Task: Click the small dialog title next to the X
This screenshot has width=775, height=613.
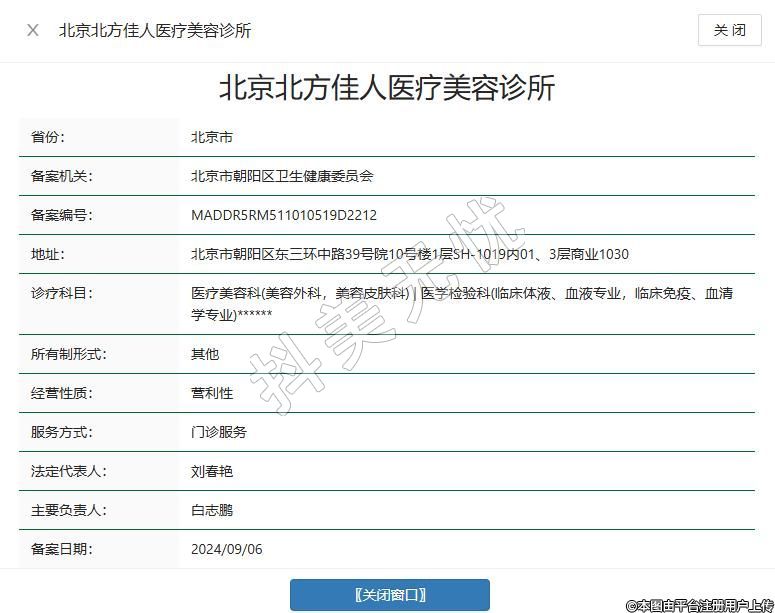Action: [155, 30]
